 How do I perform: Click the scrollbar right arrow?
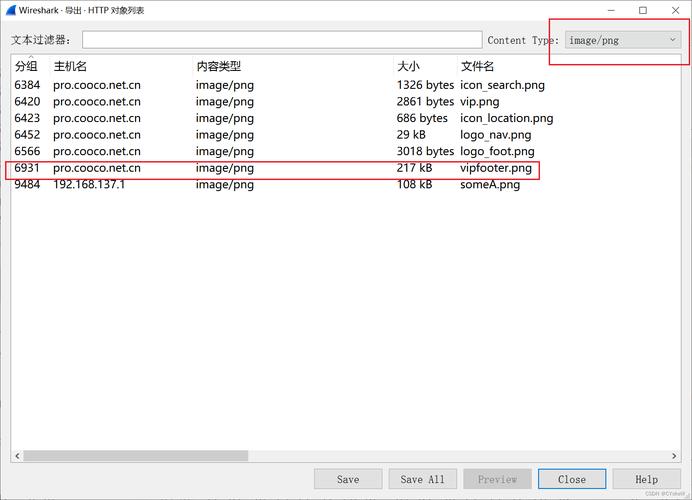[x=674, y=456]
